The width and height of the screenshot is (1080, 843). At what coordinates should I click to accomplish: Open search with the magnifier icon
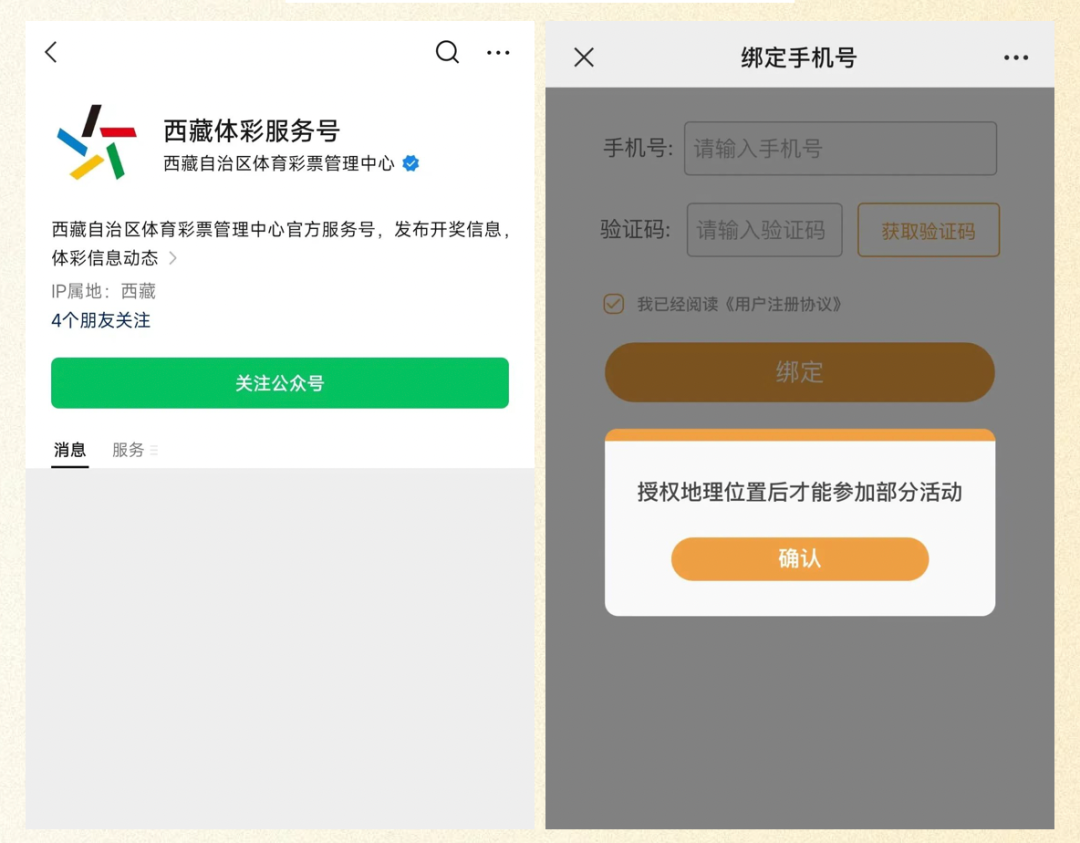[x=447, y=52]
